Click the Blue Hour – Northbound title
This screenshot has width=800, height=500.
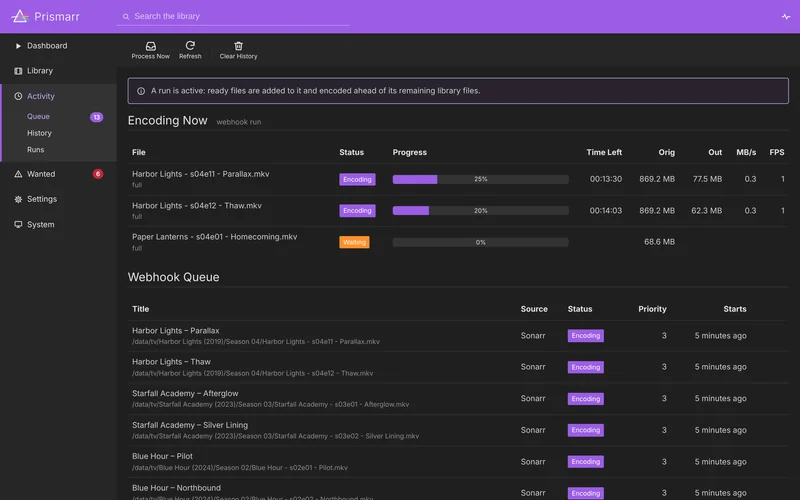coord(176,488)
